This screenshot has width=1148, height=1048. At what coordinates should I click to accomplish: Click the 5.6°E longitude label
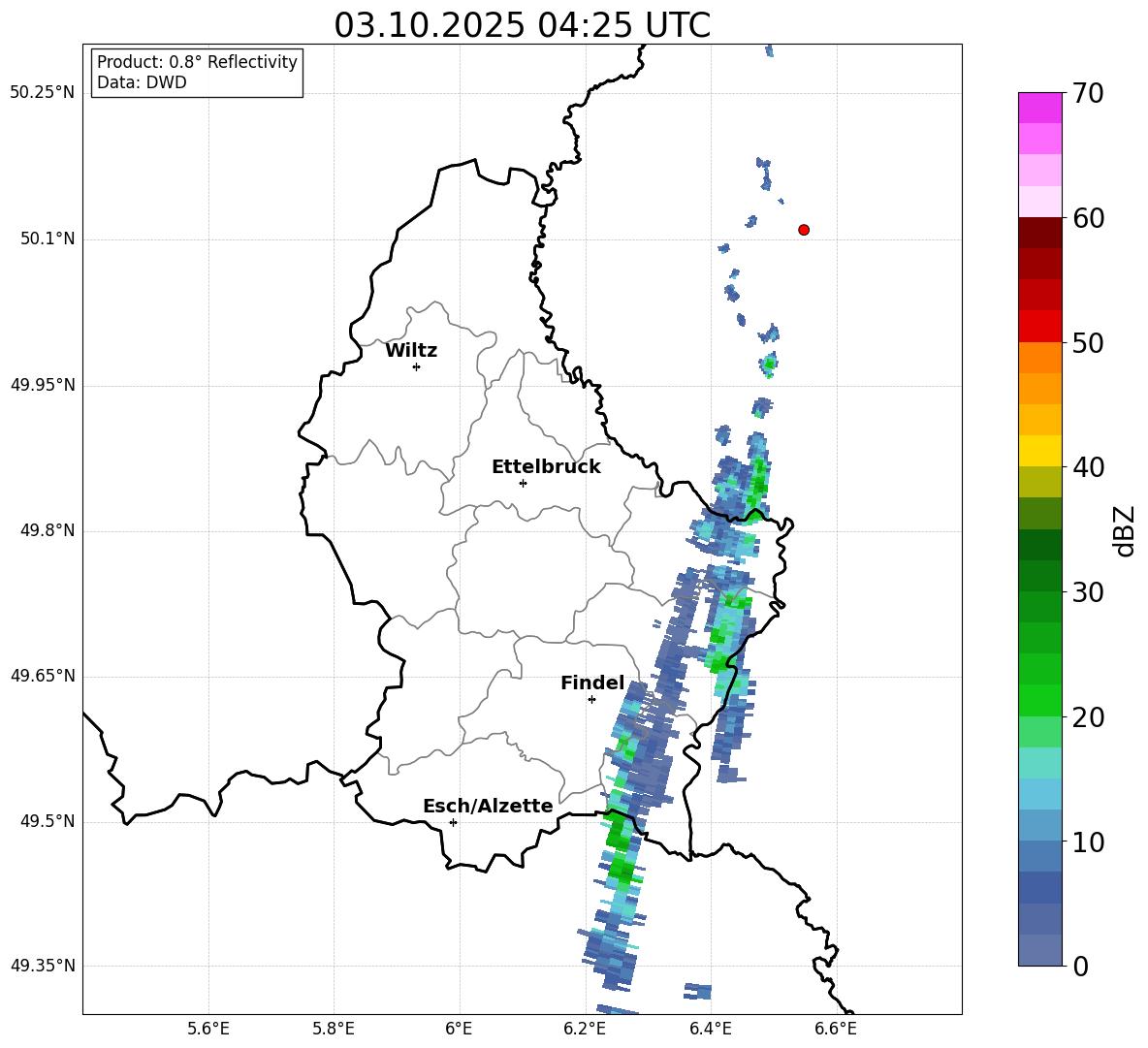[208, 1029]
